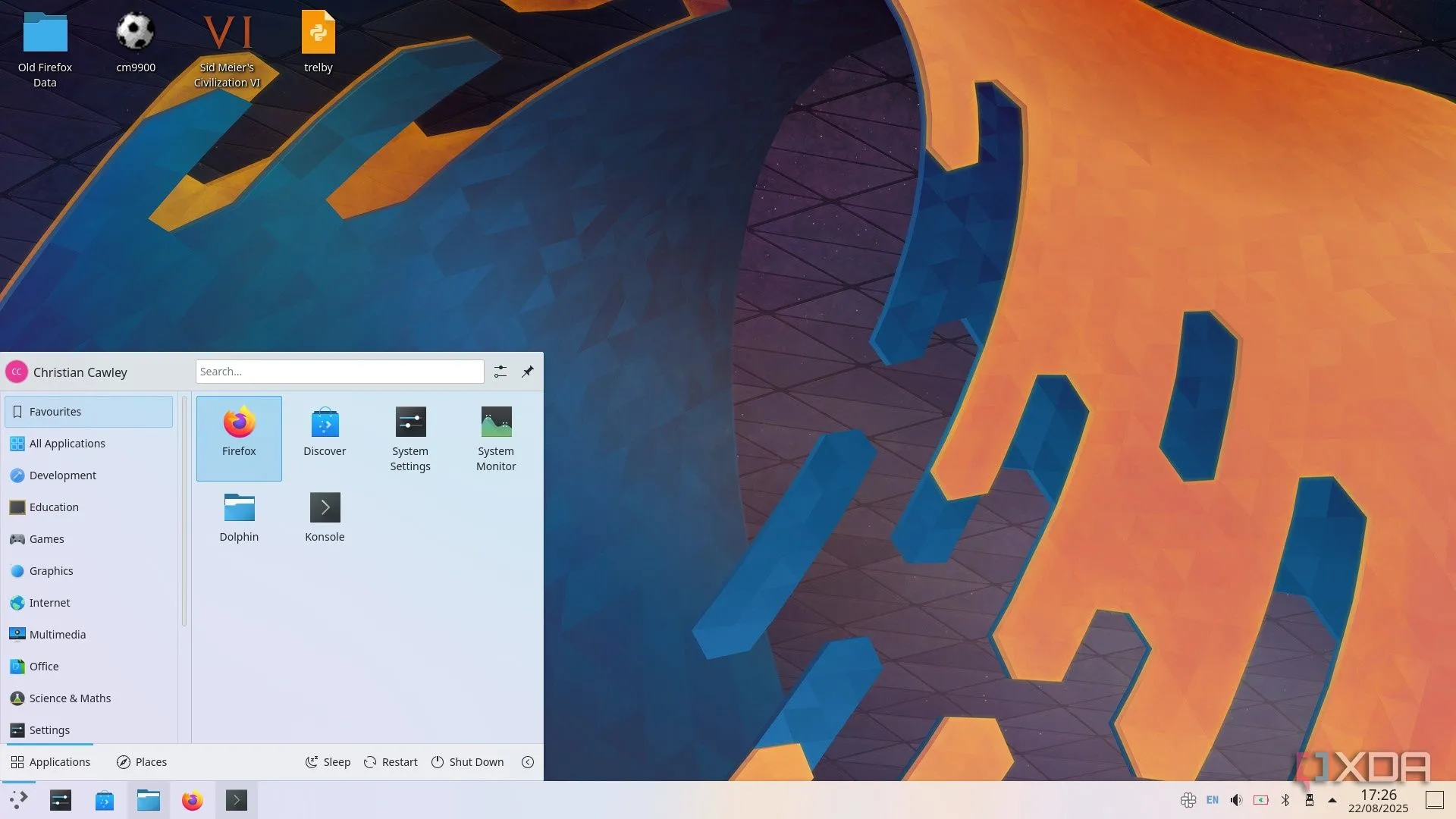Open the Discover icon on the taskbar
The height and width of the screenshot is (819, 1456).
click(104, 800)
